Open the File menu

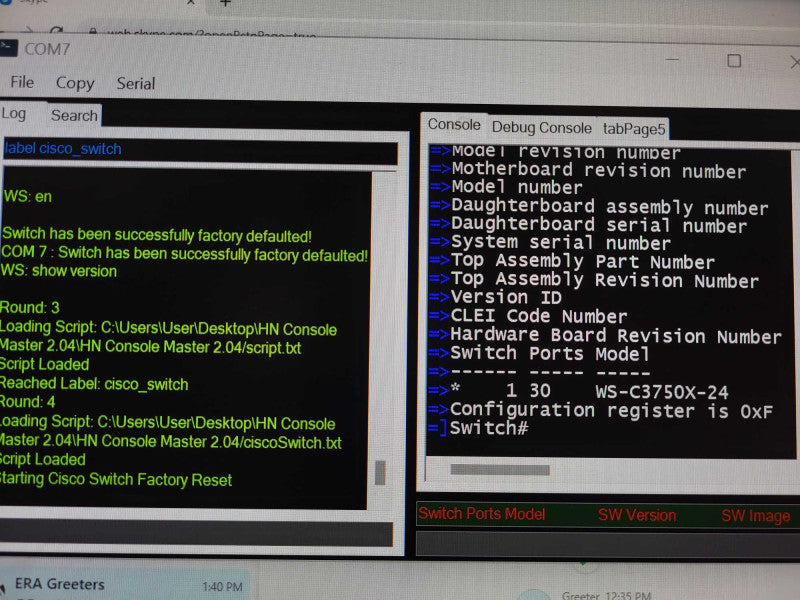(22, 82)
